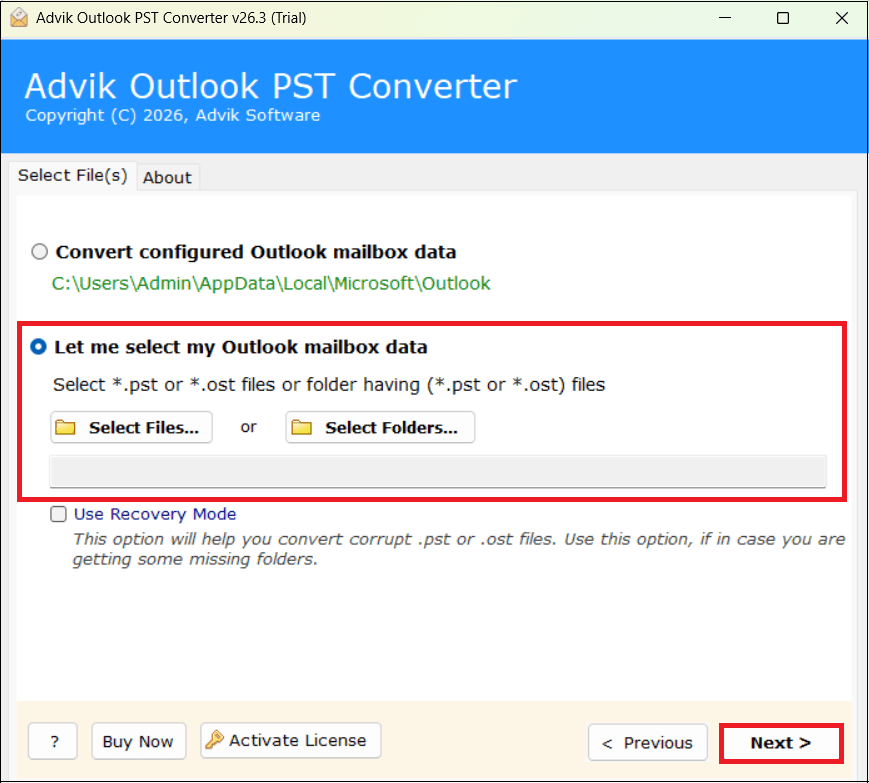Maximize the Advik converter window
Viewport: 869px width, 783px height.
coord(783,18)
